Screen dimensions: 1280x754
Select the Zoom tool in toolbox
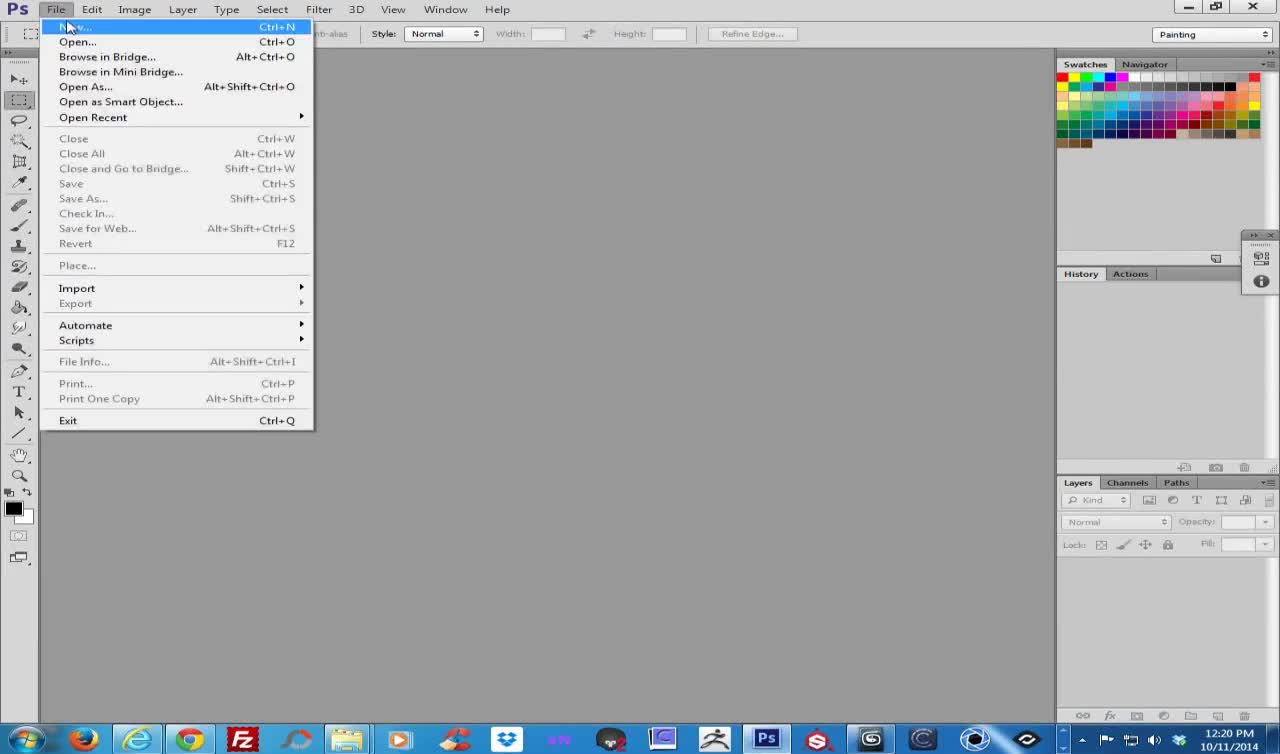(19, 476)
